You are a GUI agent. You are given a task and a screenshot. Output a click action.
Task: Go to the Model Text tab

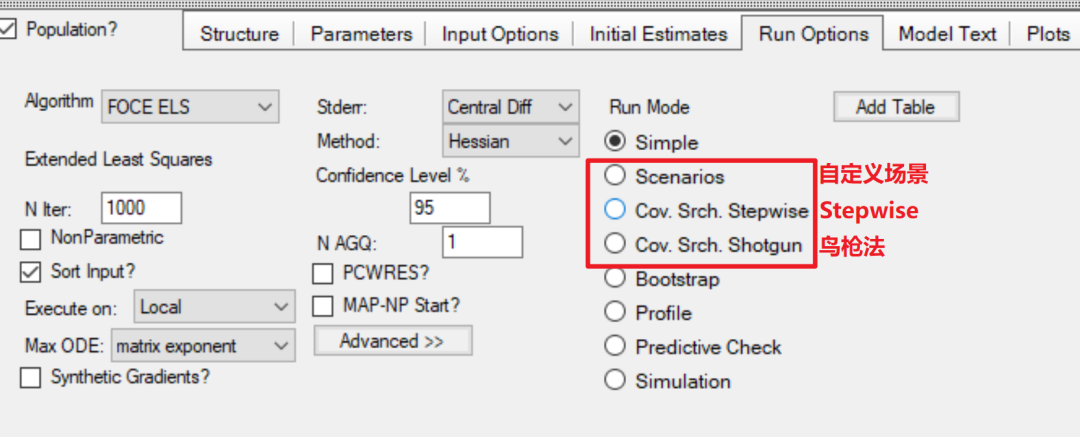947,34
